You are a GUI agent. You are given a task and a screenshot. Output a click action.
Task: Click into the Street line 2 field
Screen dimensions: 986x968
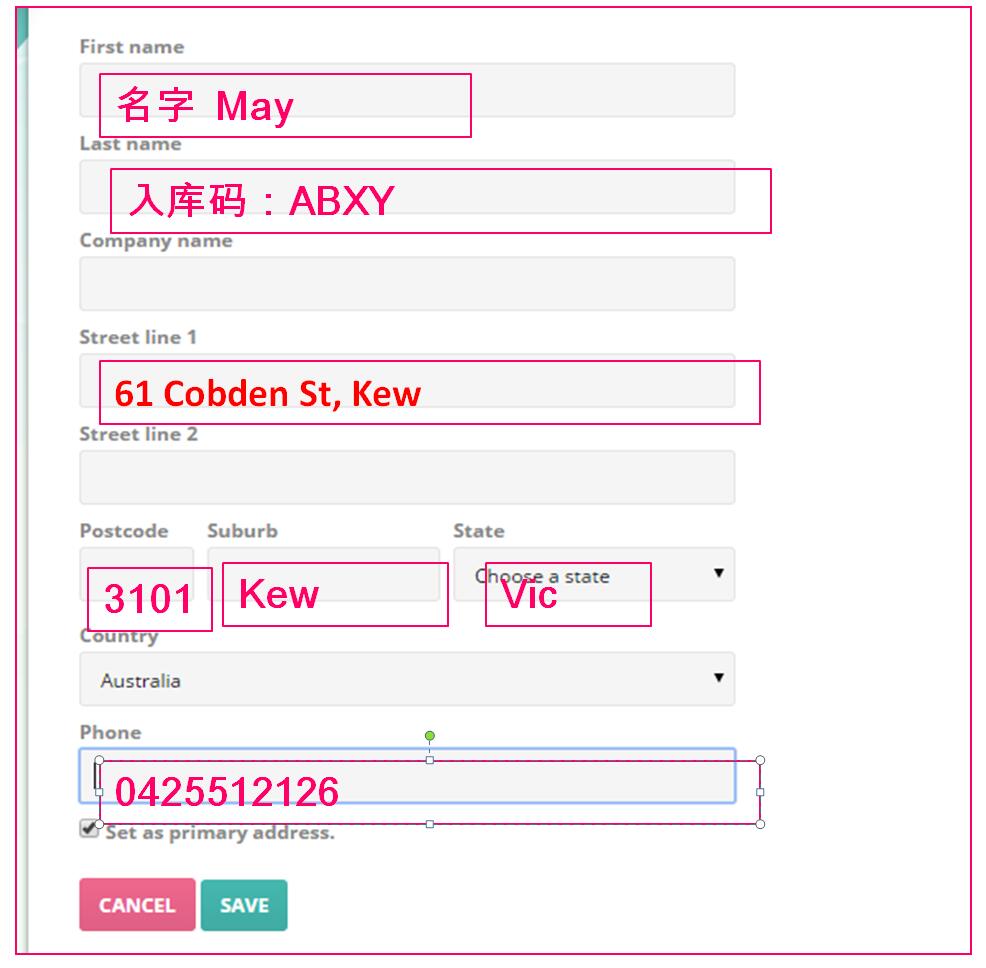coord(407,477)
